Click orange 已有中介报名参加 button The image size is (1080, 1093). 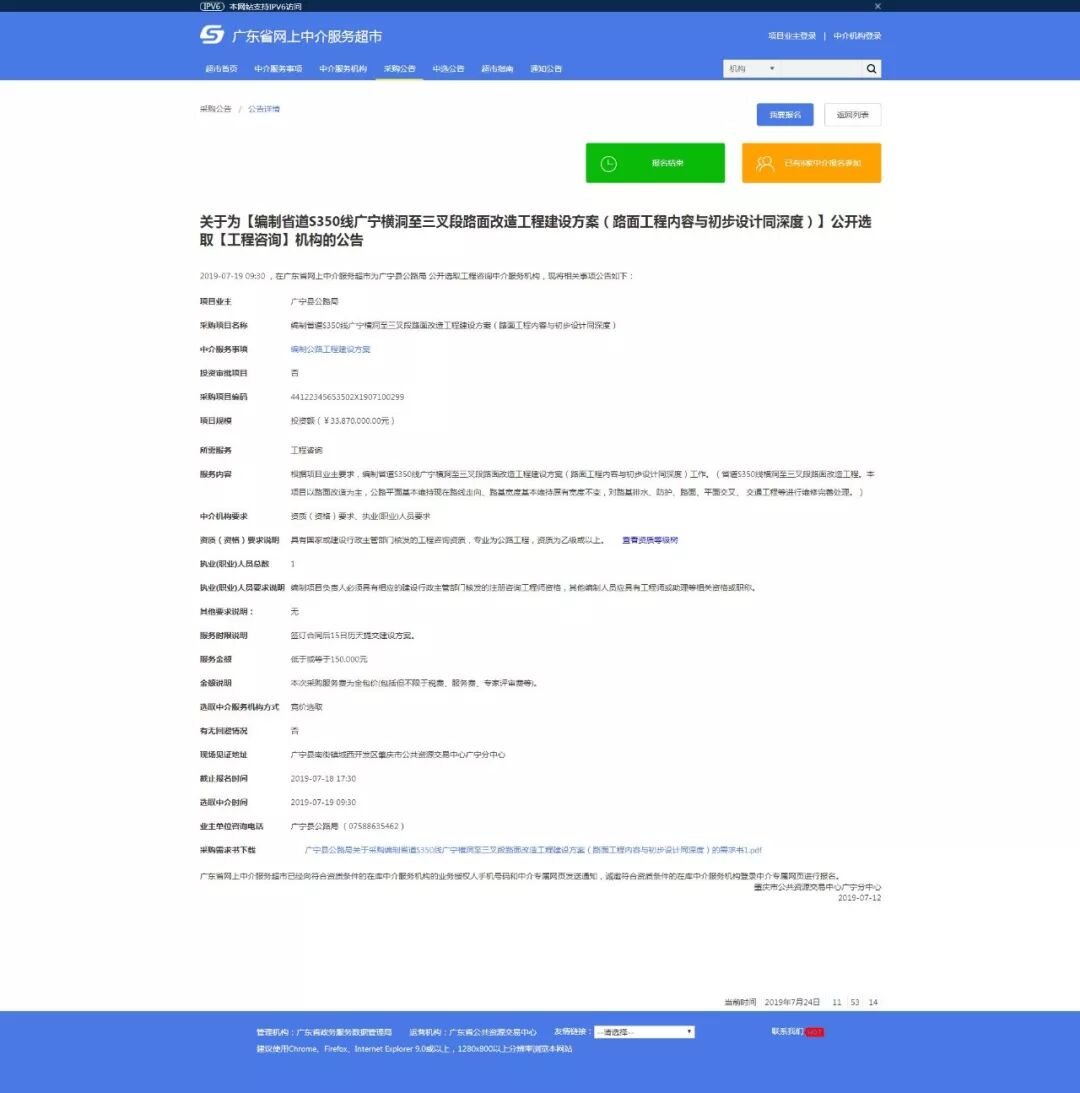pos(812,163)
